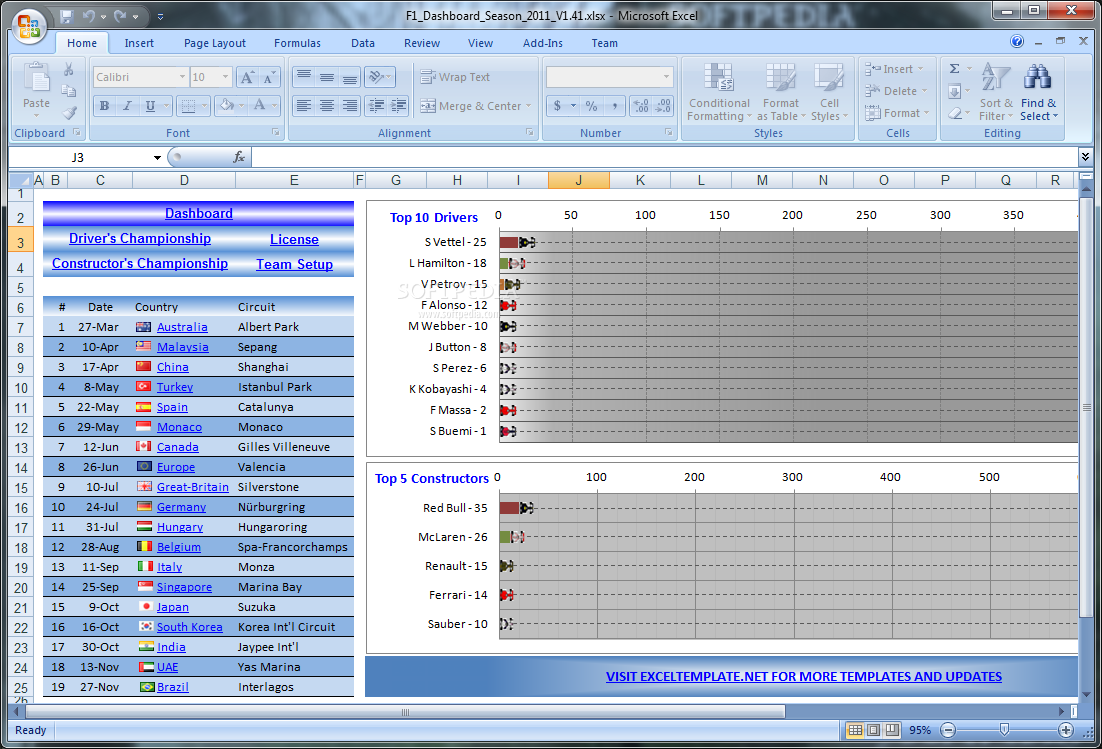Screen dimensions: 1102x749
Task: Switch to the Page Layout tab
Action: coord(215,43)
